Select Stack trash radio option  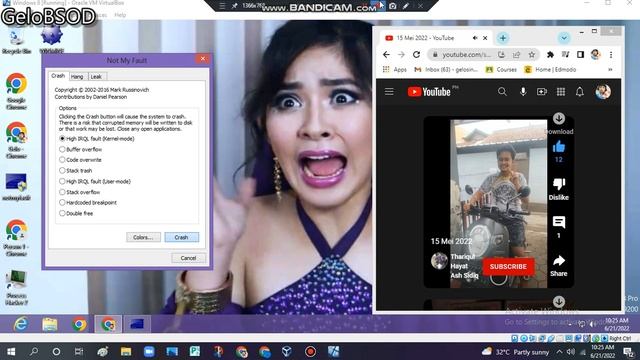point(62,171)
